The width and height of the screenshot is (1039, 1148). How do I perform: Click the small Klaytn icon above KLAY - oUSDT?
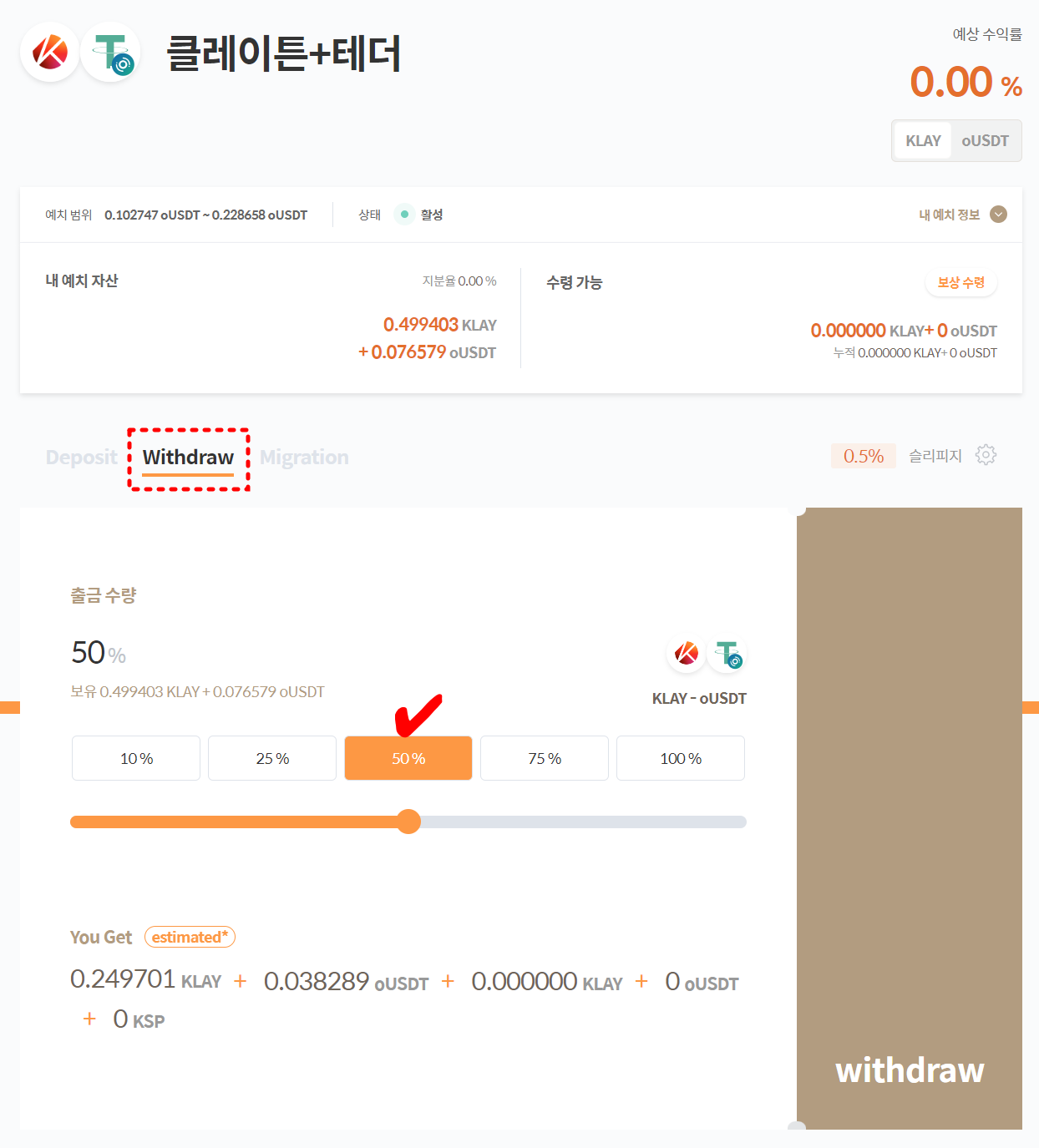[x=687, y=654]
